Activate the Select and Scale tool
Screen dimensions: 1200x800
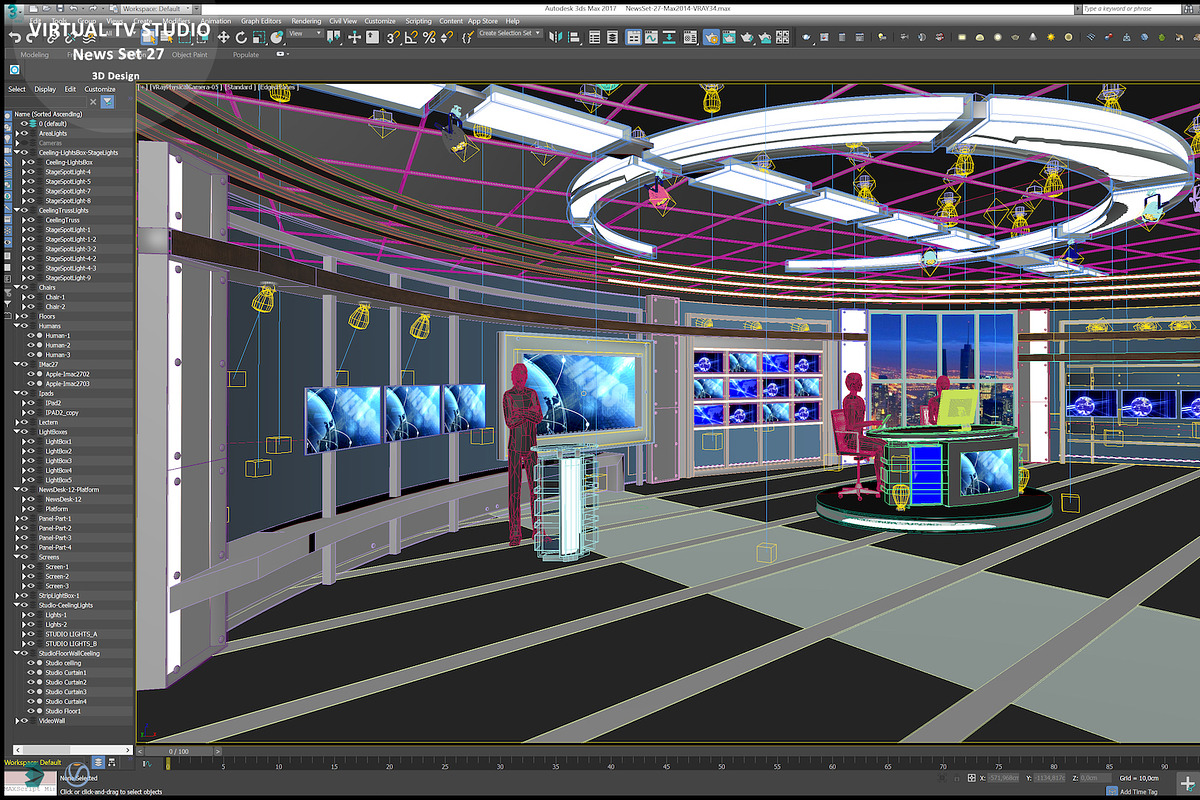tap(258, 37)
